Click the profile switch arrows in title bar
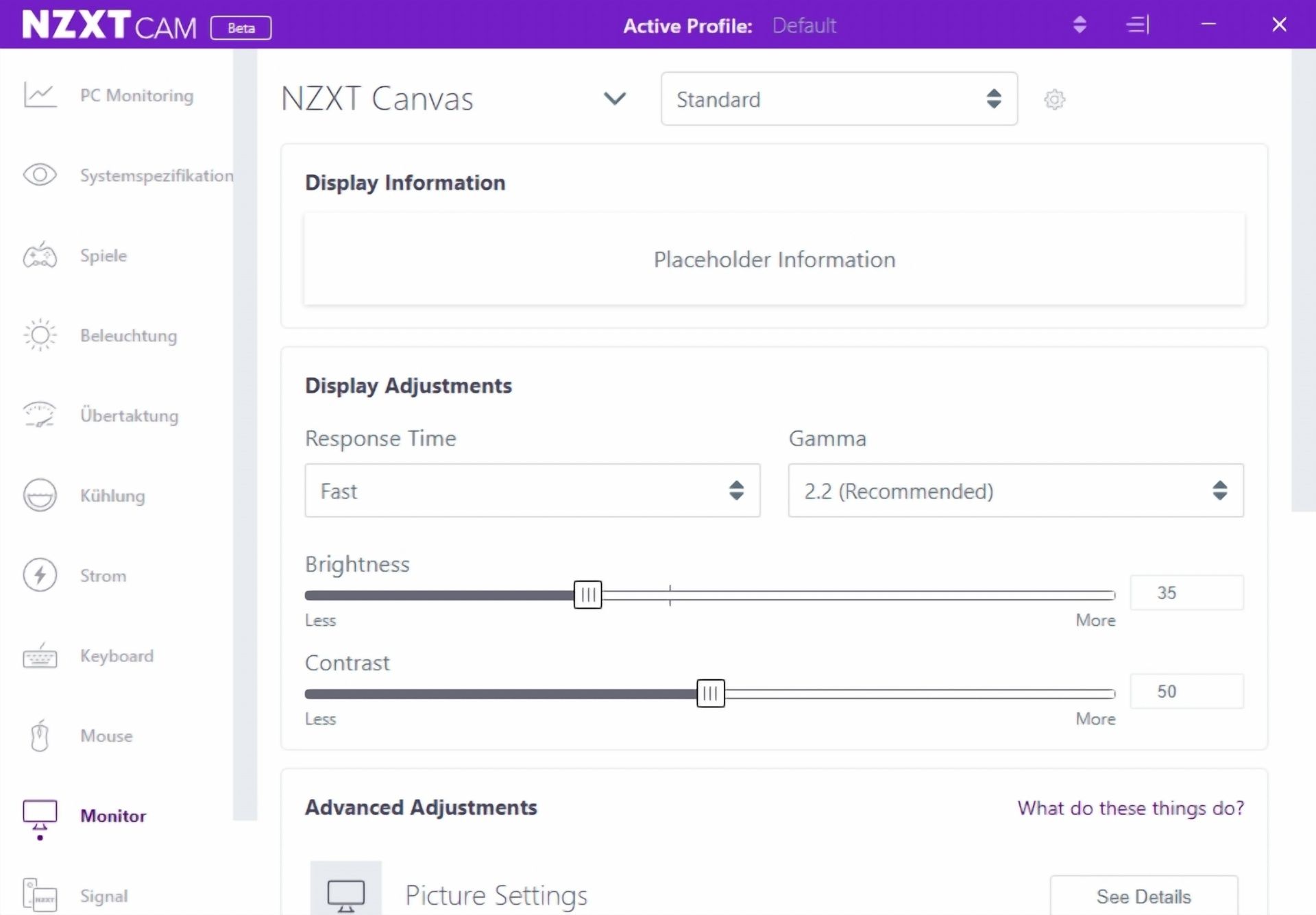 (1080, 25)
